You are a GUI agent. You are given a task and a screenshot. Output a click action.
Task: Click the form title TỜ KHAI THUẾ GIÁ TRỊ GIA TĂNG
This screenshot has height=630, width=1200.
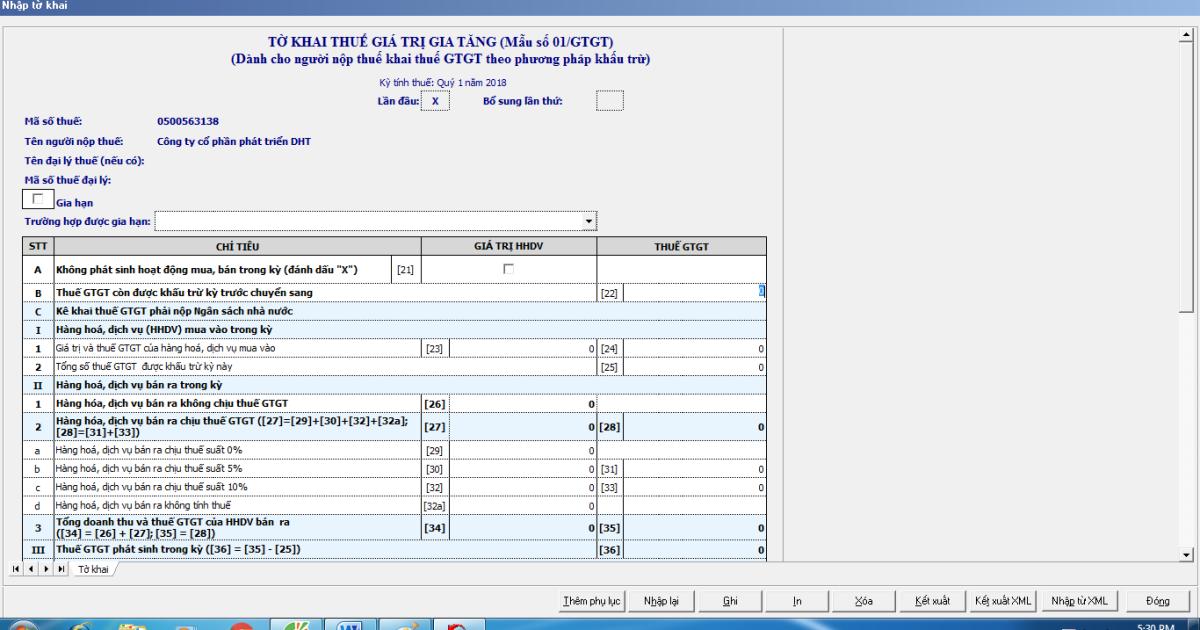point(440,42)
